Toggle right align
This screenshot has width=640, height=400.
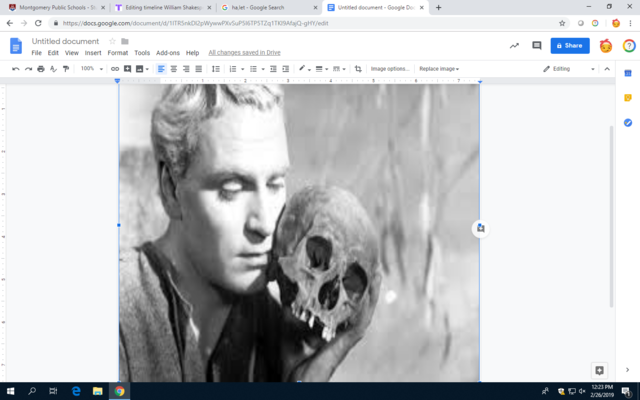pyautogui.click(x=186, y=69)
